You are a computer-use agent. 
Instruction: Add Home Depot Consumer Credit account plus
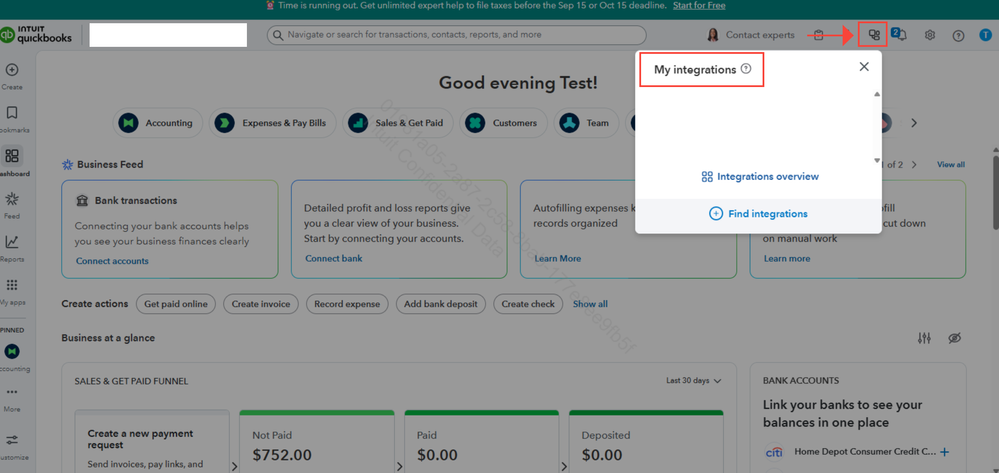pyautogui.click(x=945, y=452)
